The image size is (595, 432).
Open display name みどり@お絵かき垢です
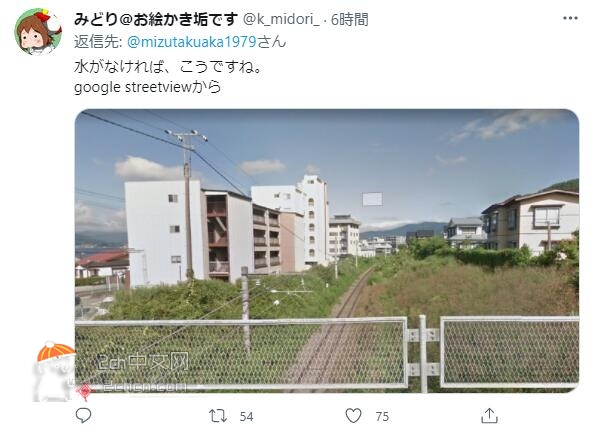(156, 19)
